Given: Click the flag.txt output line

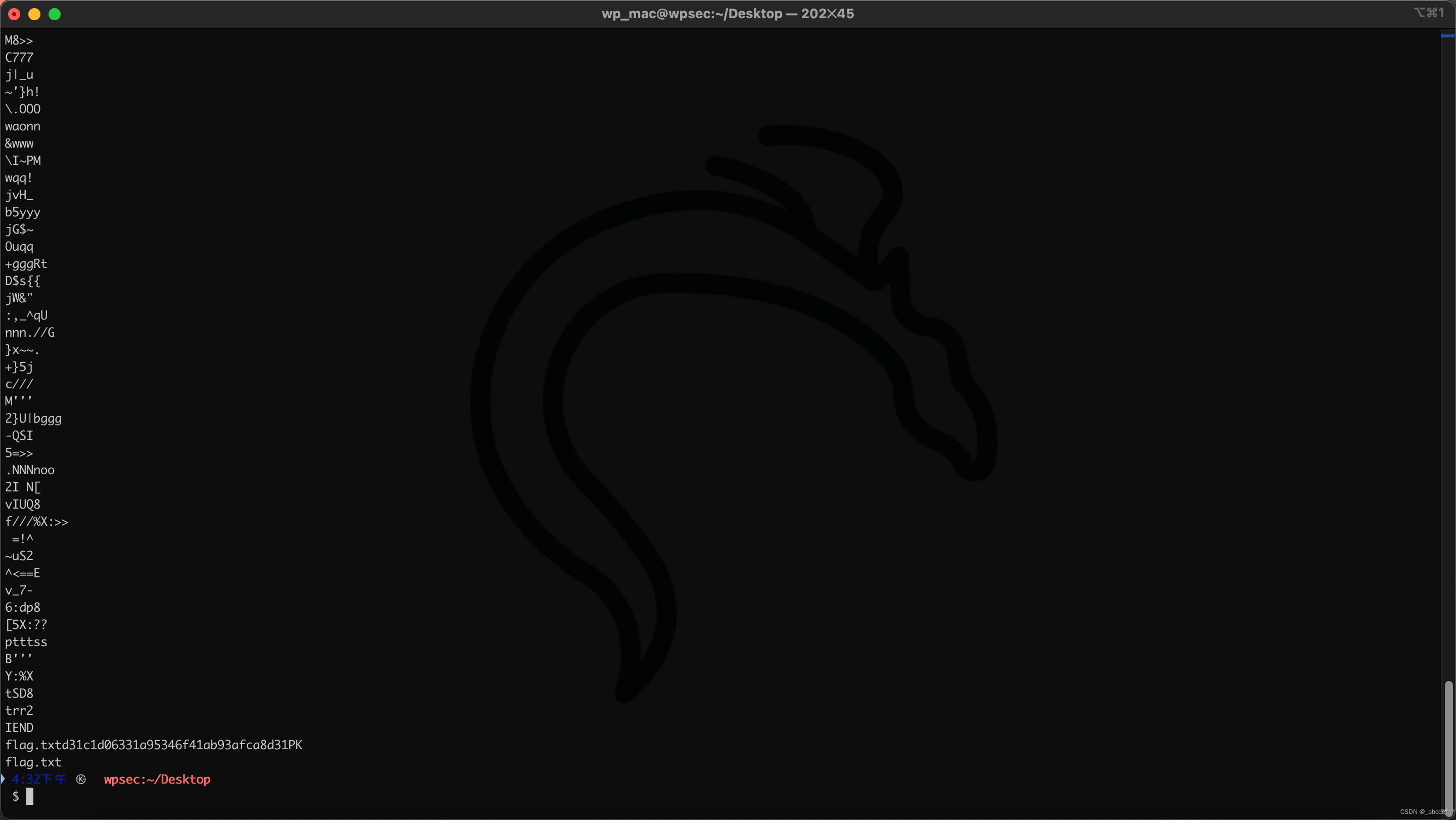Looking at the screenshot, I should [x=33, y=762].
